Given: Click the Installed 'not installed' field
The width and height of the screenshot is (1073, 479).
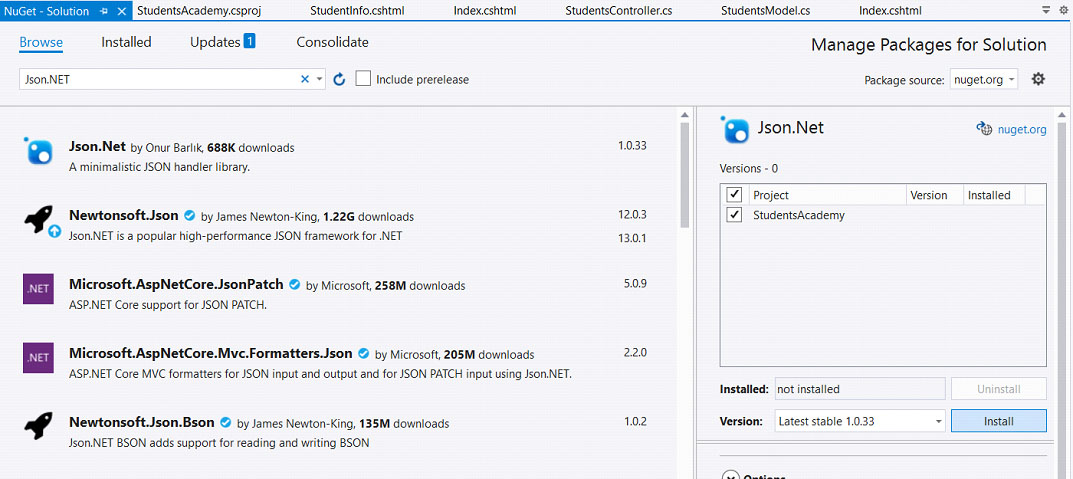Looking at the screenshot, I should 859,389.
